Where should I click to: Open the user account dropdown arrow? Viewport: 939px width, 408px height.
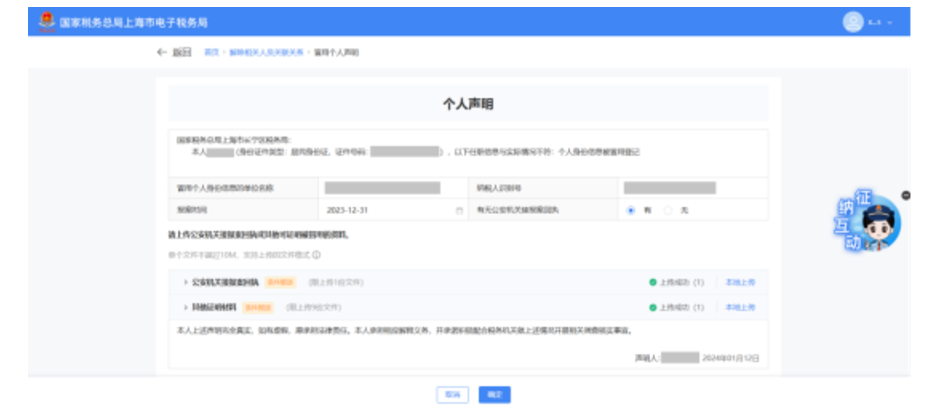click(x=890, y=22)
